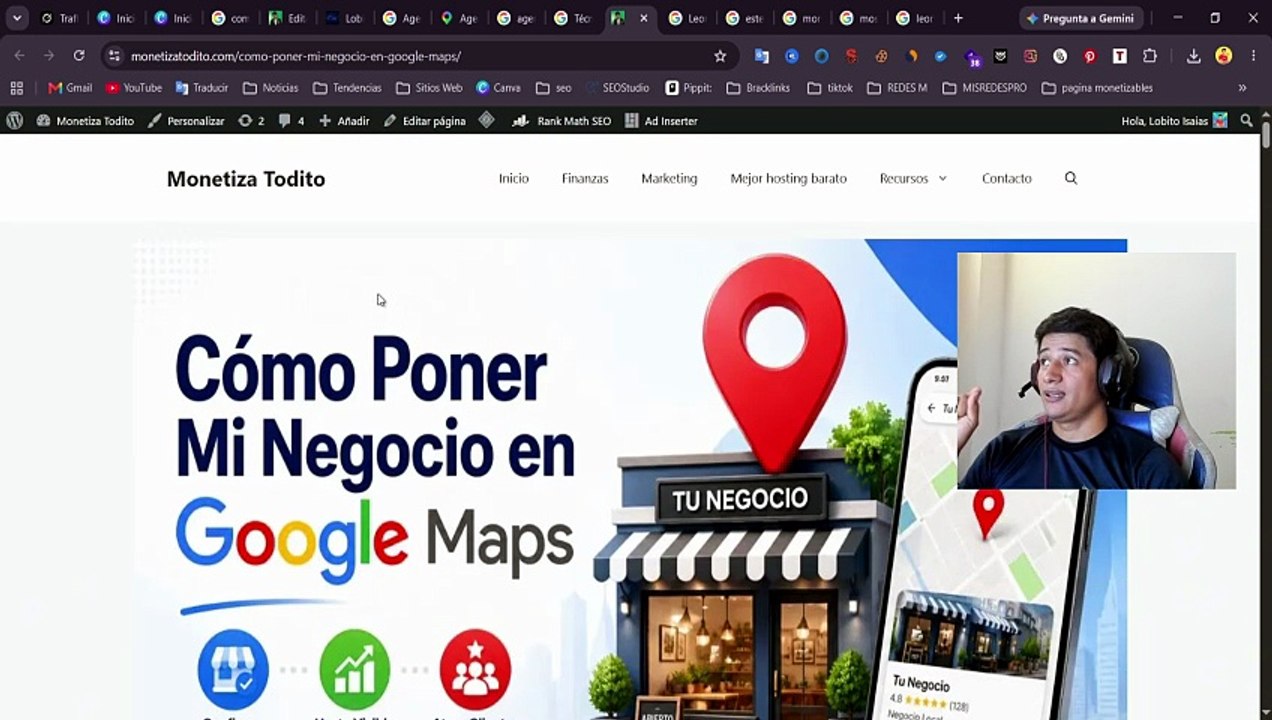Open Chrome downloads
This screenshot has width=1272, height=720.
(x=1193, y=56)
